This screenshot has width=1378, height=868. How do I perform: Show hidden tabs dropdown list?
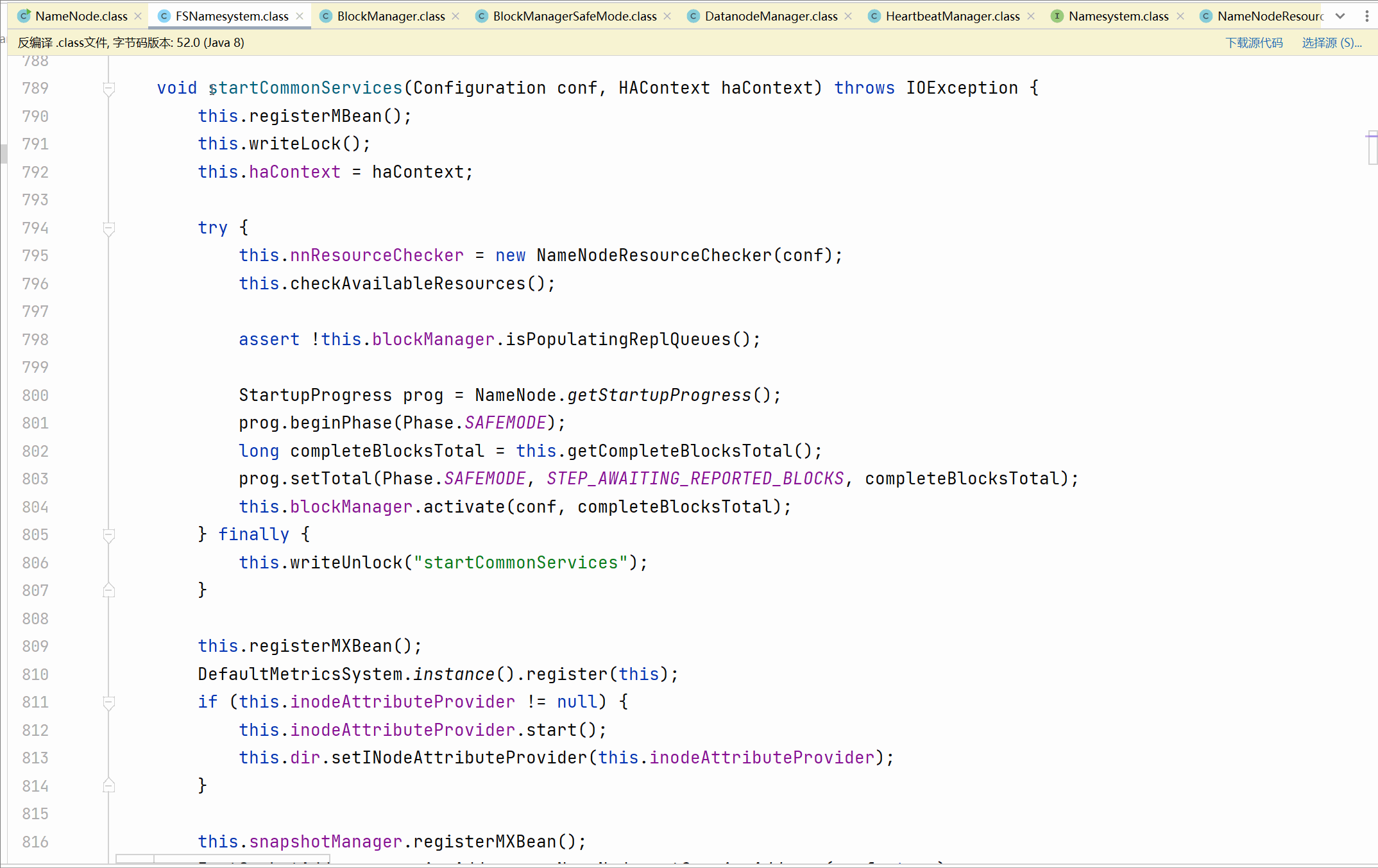pos(1340,16)
